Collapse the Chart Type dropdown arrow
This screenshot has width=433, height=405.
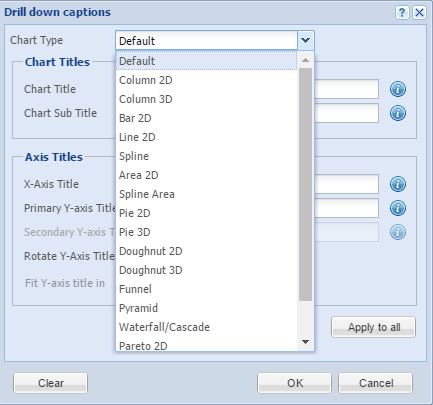(x=305, y=41)
